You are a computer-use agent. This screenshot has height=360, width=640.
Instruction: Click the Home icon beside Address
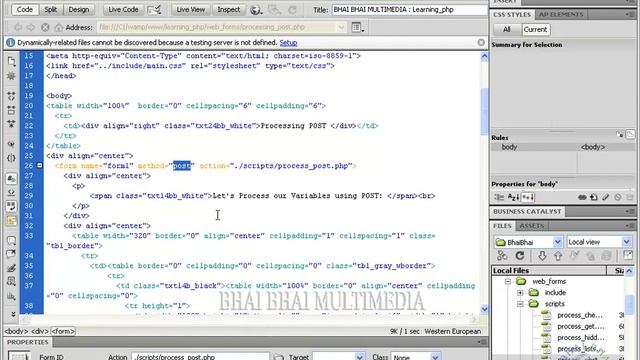click(58, 27)
